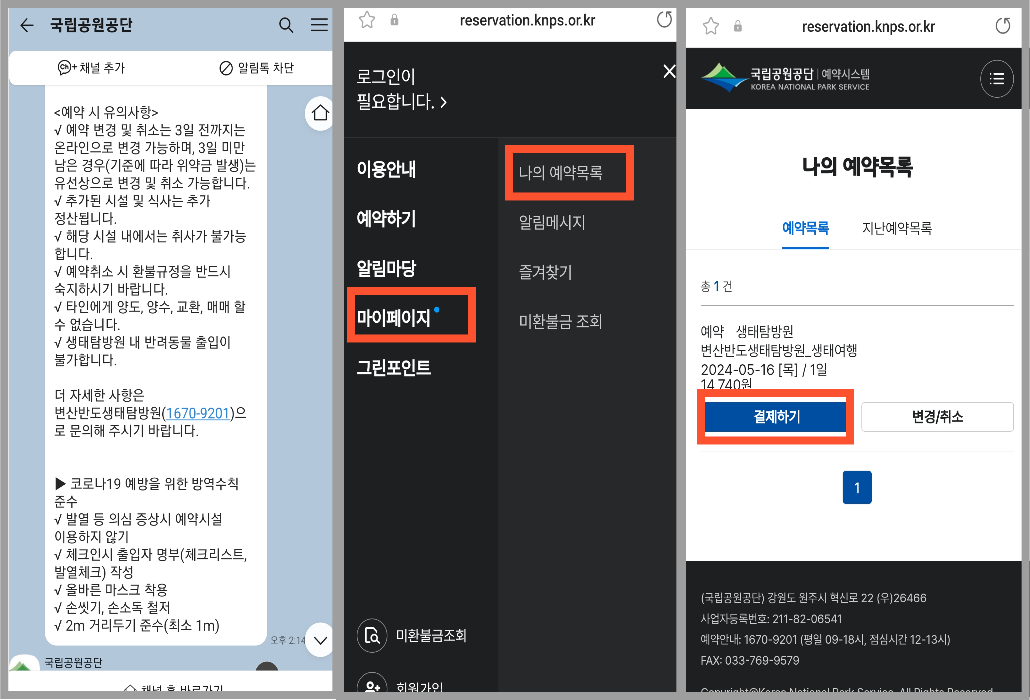
Task: Tap 로그인이 필요합니다 to log in
Action: pos(401,89)
